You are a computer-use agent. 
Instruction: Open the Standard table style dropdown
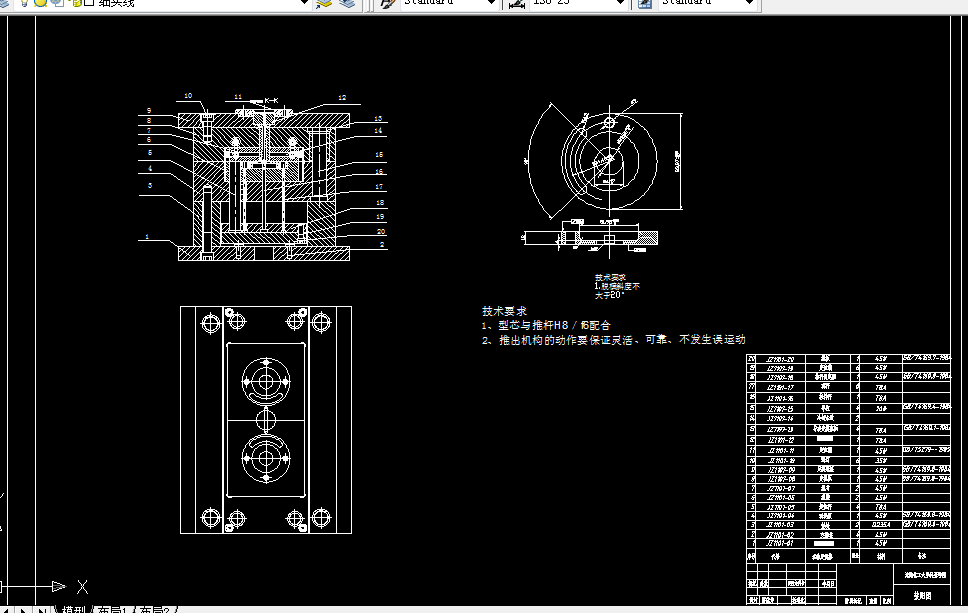(x=750, y=5)
